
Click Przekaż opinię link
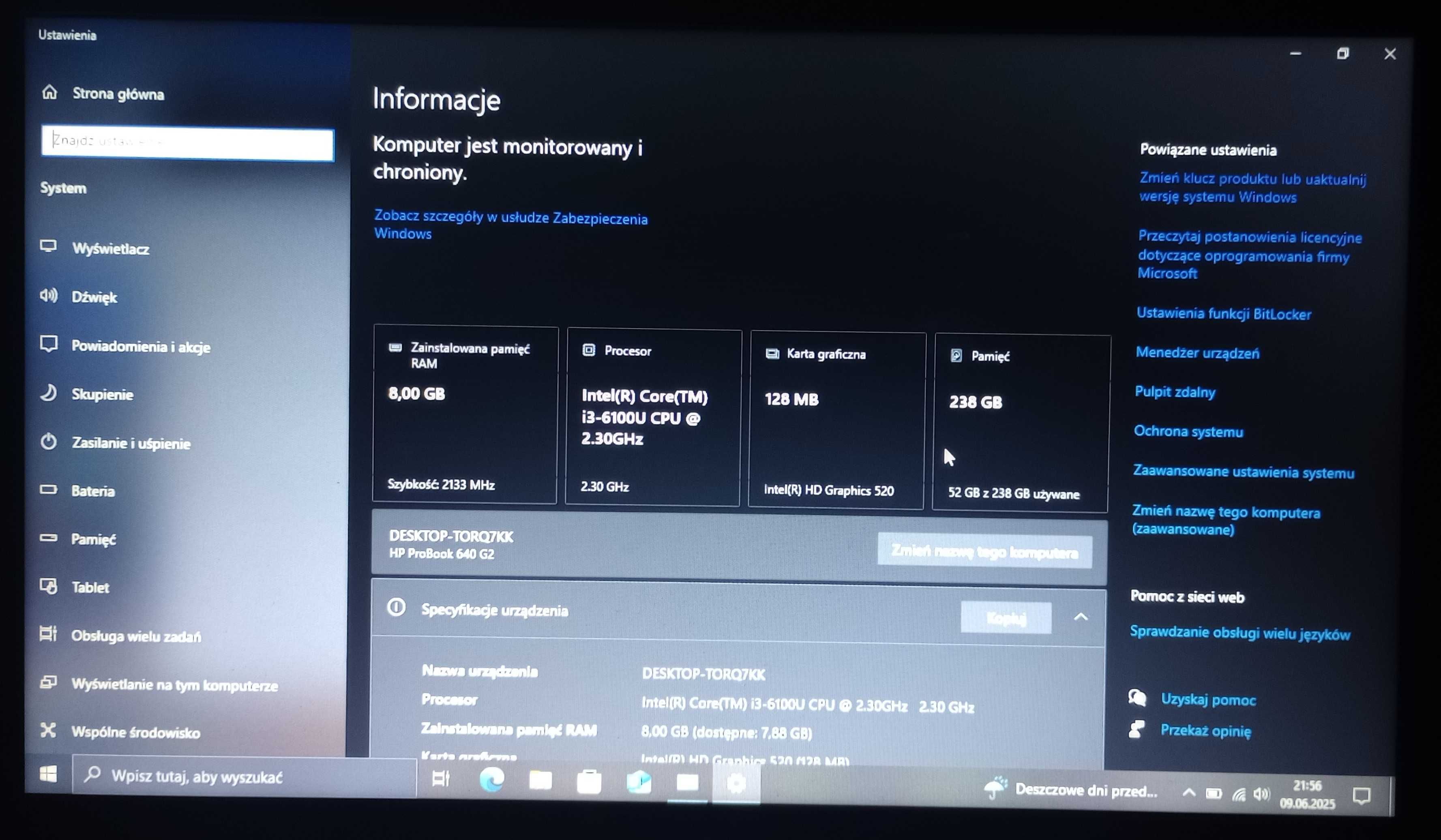(1205, 731)
